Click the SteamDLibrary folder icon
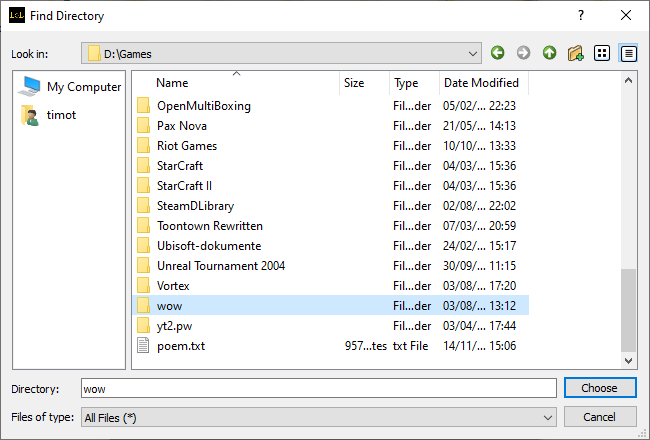The height and width of the screenshot is (440, 650). click(143, 206)
